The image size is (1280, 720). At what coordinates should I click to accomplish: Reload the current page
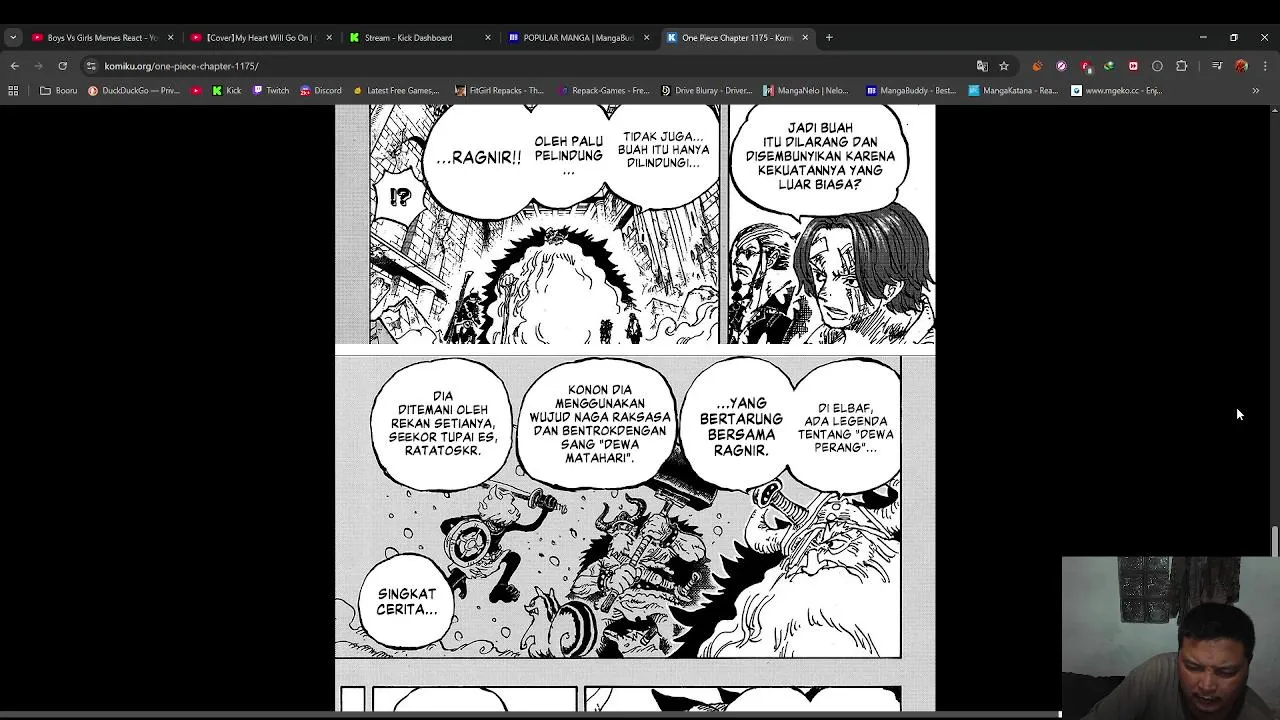pos(62,66)
